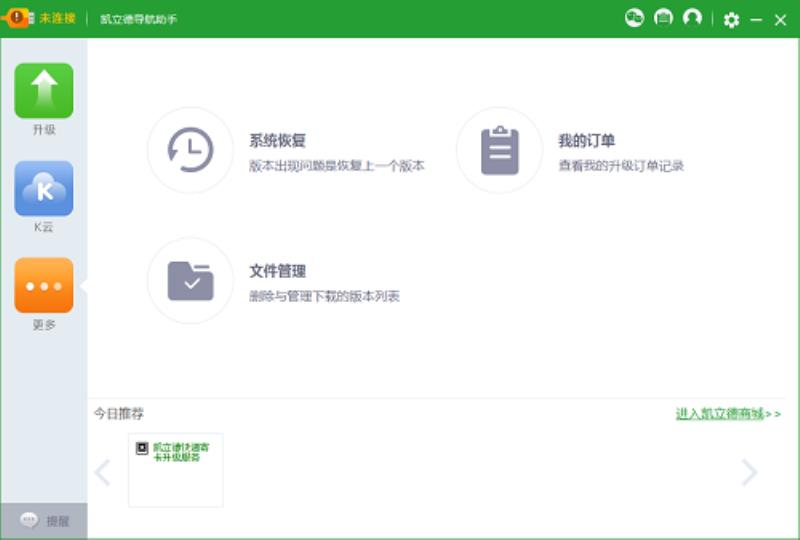
Task: Click the 删除与管理下载的版本列表 description
Action: point(324,296)
